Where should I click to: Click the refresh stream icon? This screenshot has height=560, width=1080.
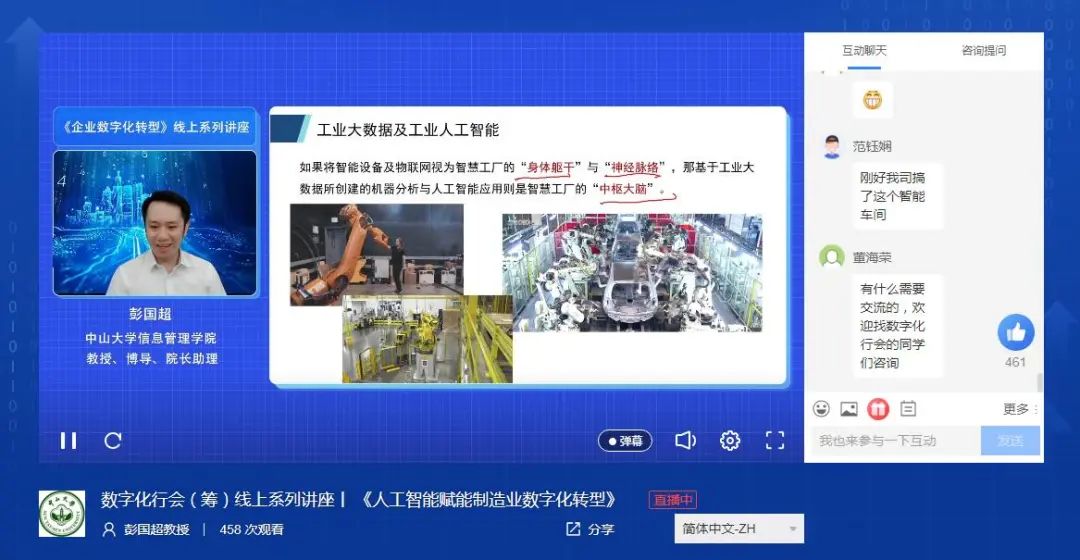pyautogui.click(x=113, y=440)
